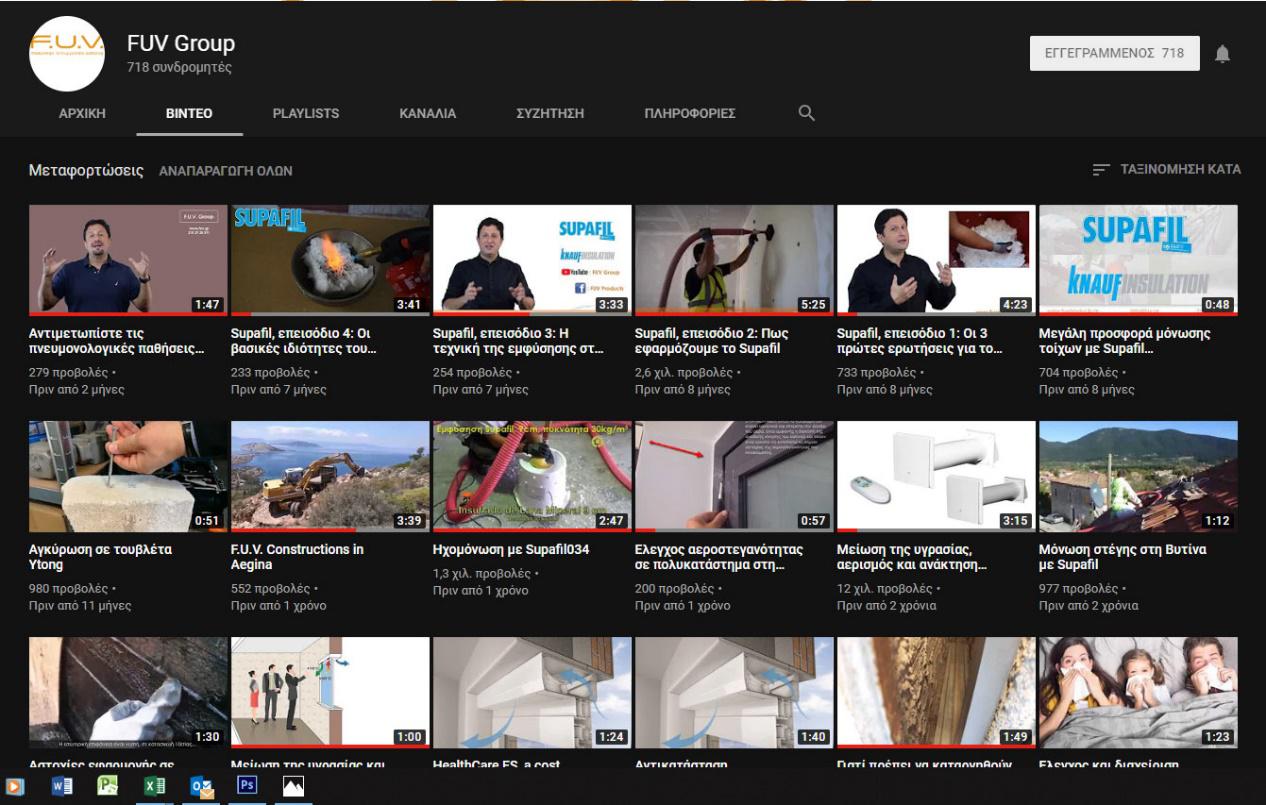Open Word from the taskbar
Image resolution: width=1266 pixels, height=805 pixels.
[x=62, y=787]
